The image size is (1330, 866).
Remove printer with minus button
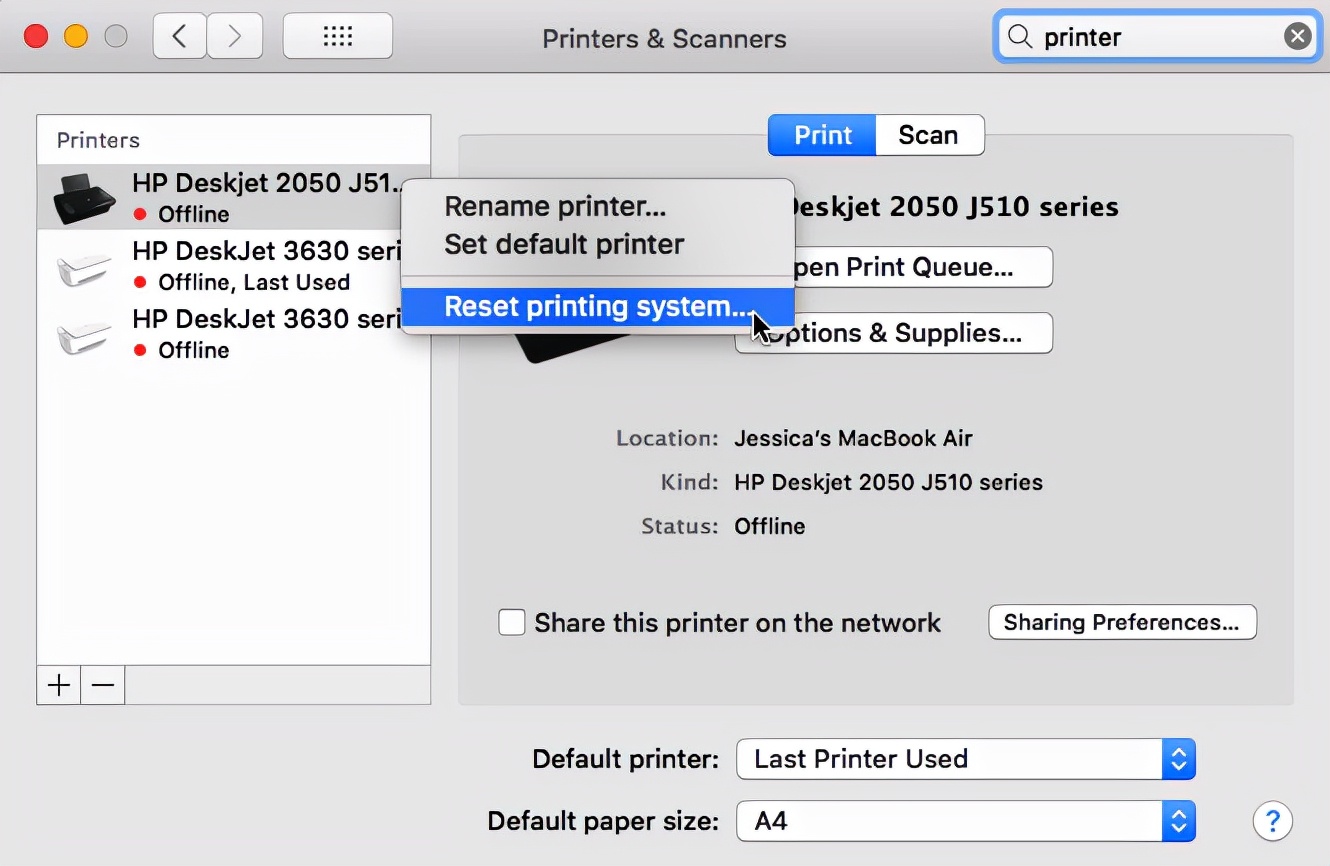pos(103,686)
